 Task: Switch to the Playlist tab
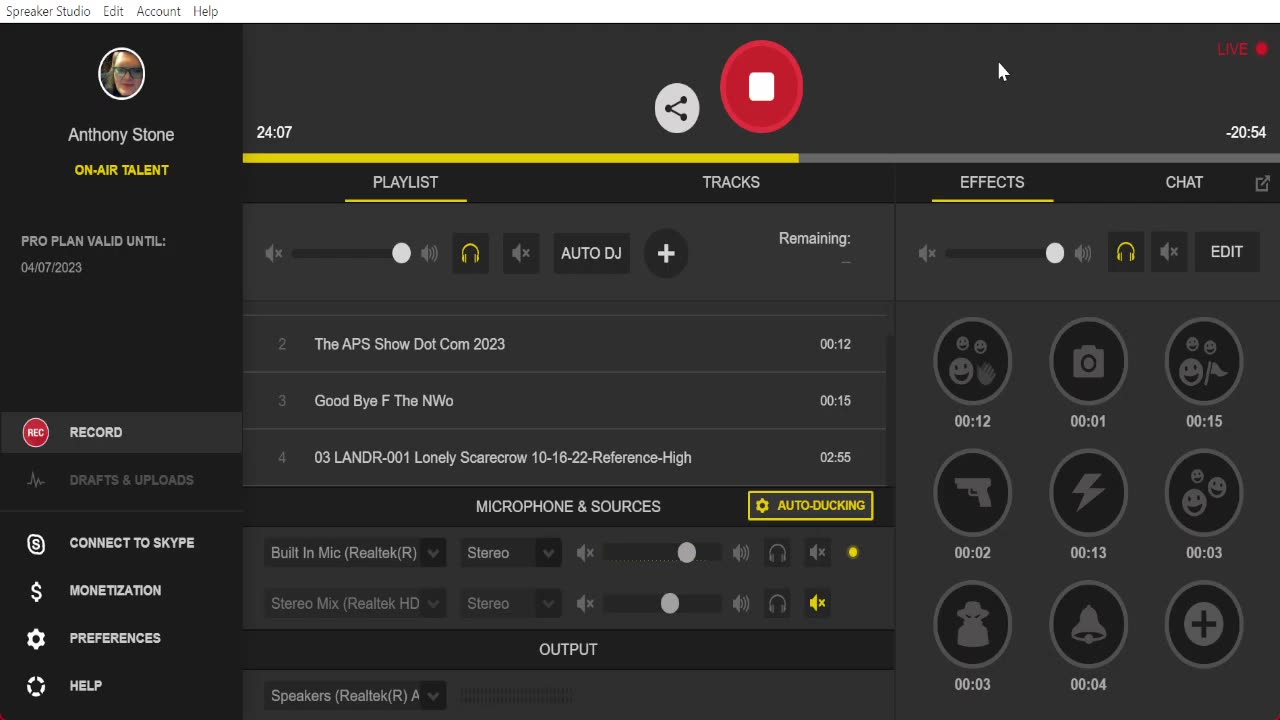405,182
